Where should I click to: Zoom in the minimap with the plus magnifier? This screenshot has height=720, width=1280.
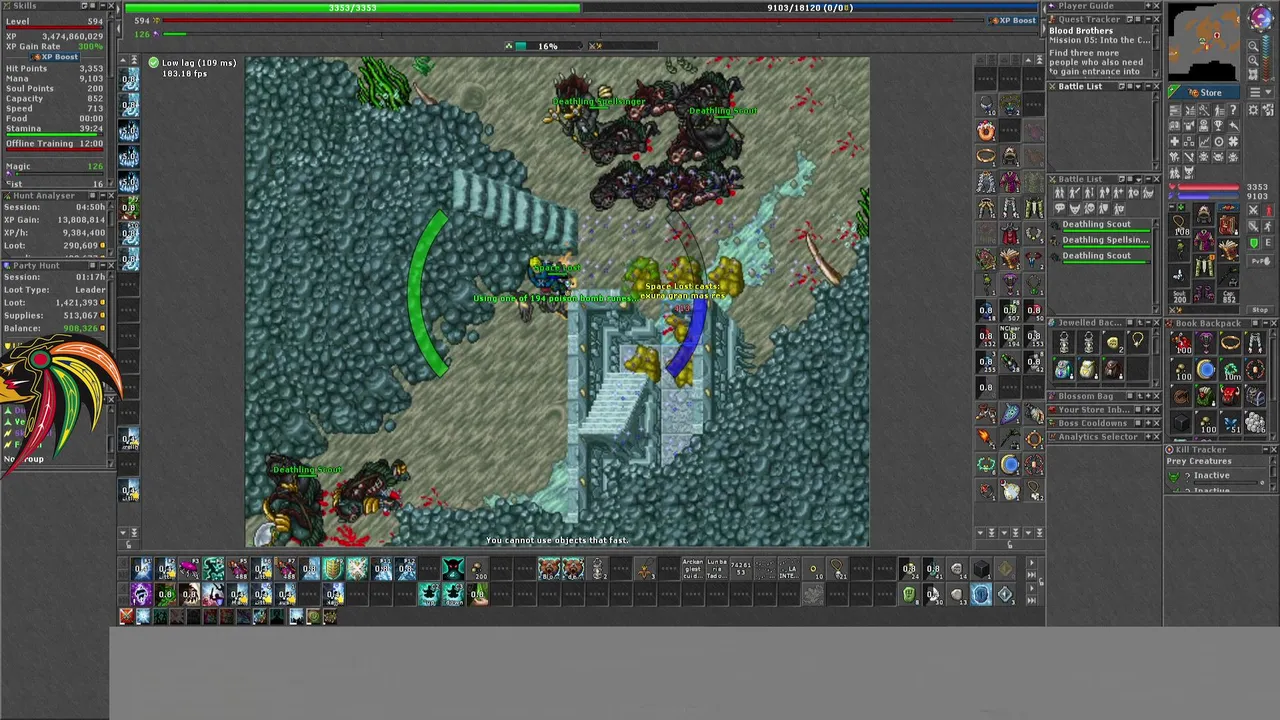[1253, 60]
